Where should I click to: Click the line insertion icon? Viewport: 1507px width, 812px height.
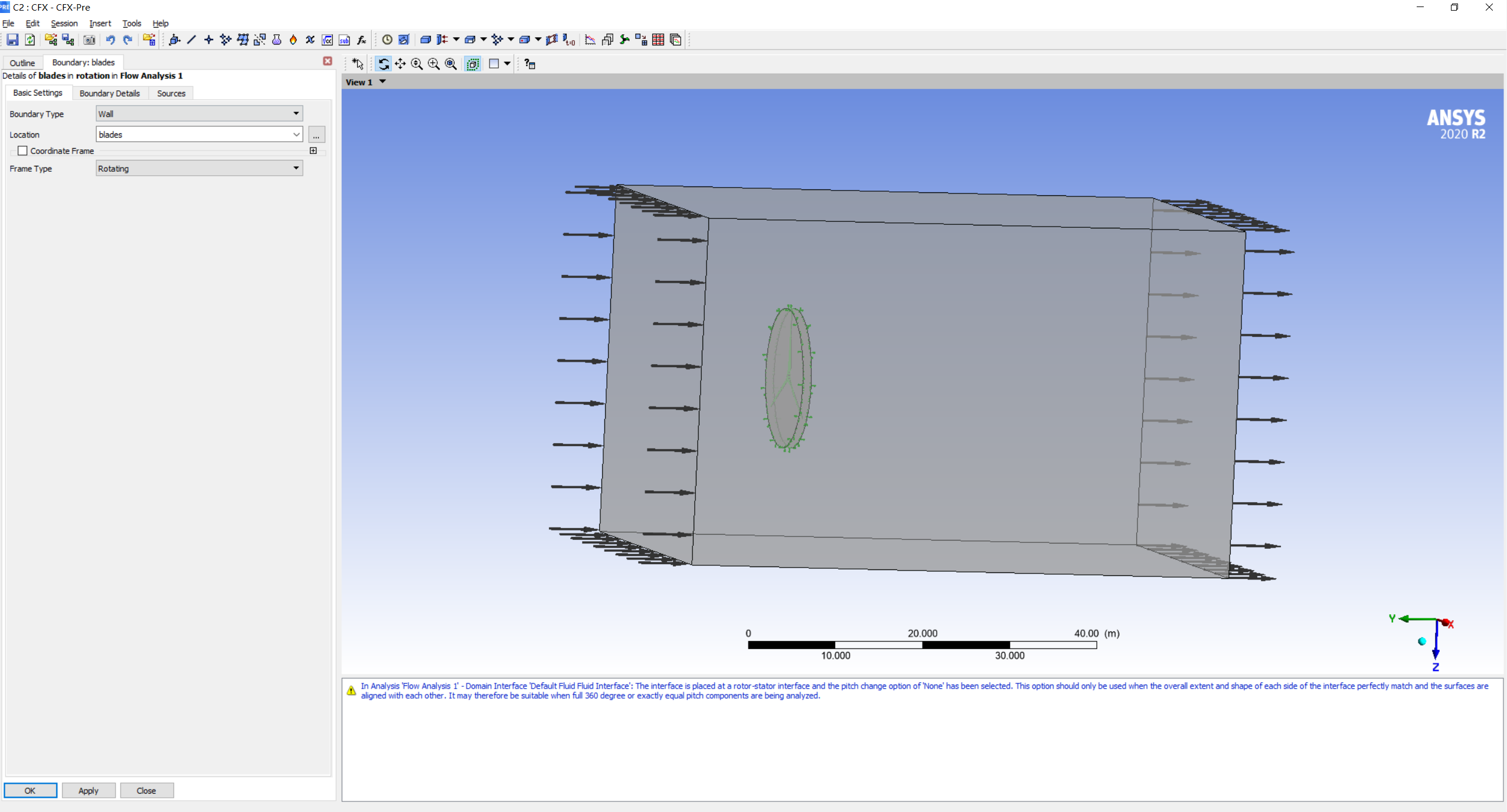click(191, 40)
